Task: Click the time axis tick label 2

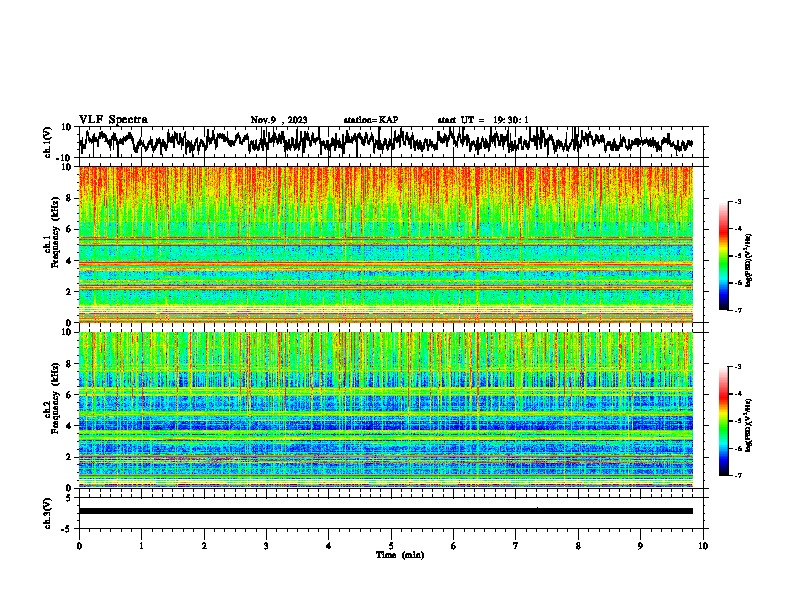Action: pyautogui.click(x=204, y=546)
